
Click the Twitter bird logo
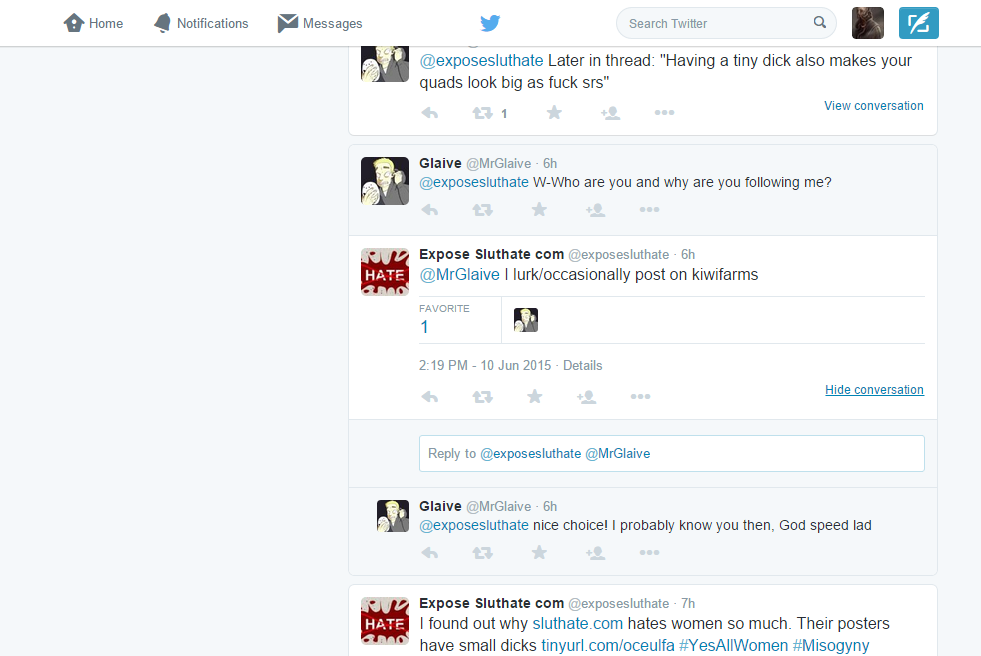[x=490, y=23]
